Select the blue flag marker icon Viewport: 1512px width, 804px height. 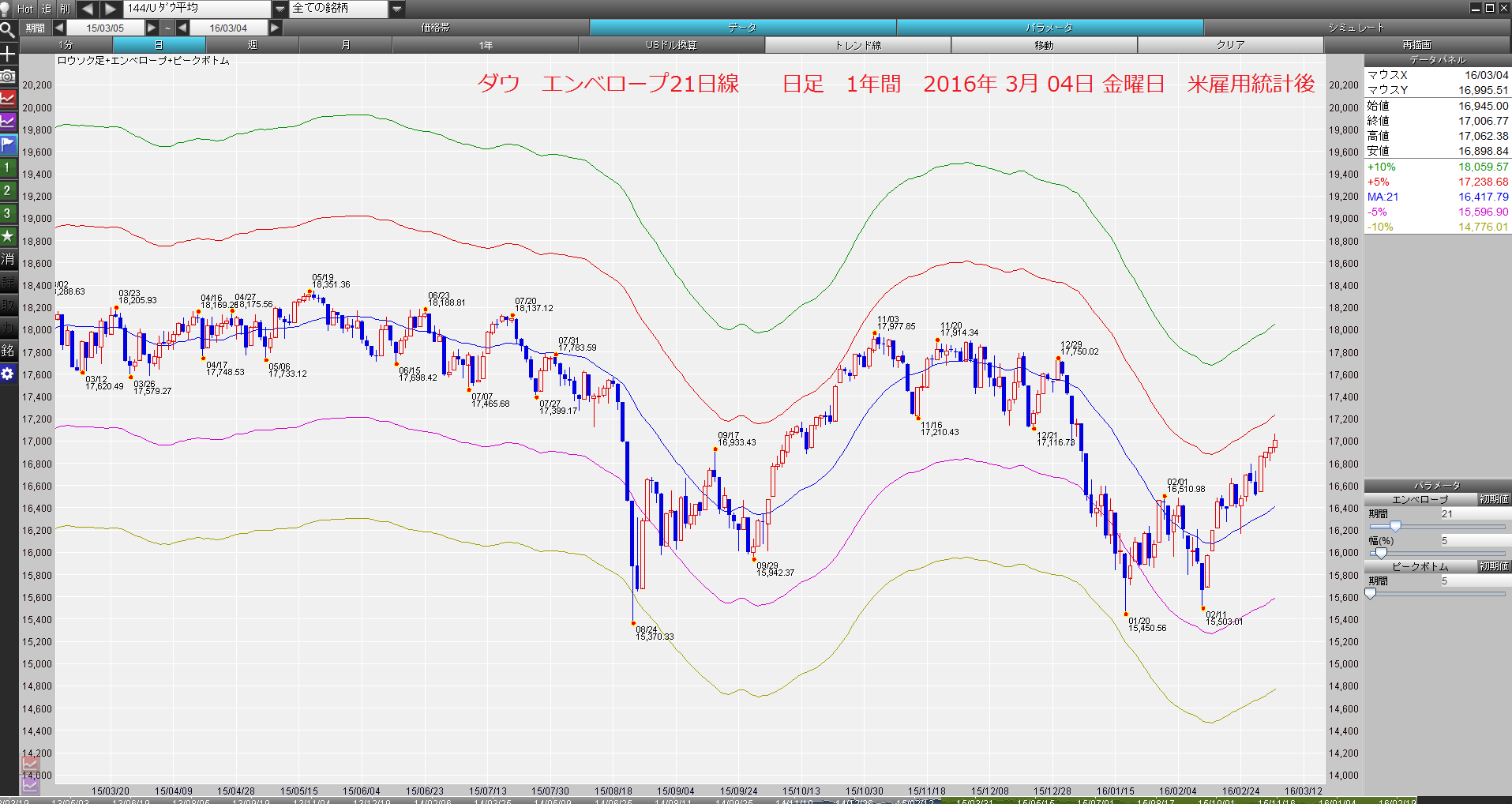[x=8, y=145]
